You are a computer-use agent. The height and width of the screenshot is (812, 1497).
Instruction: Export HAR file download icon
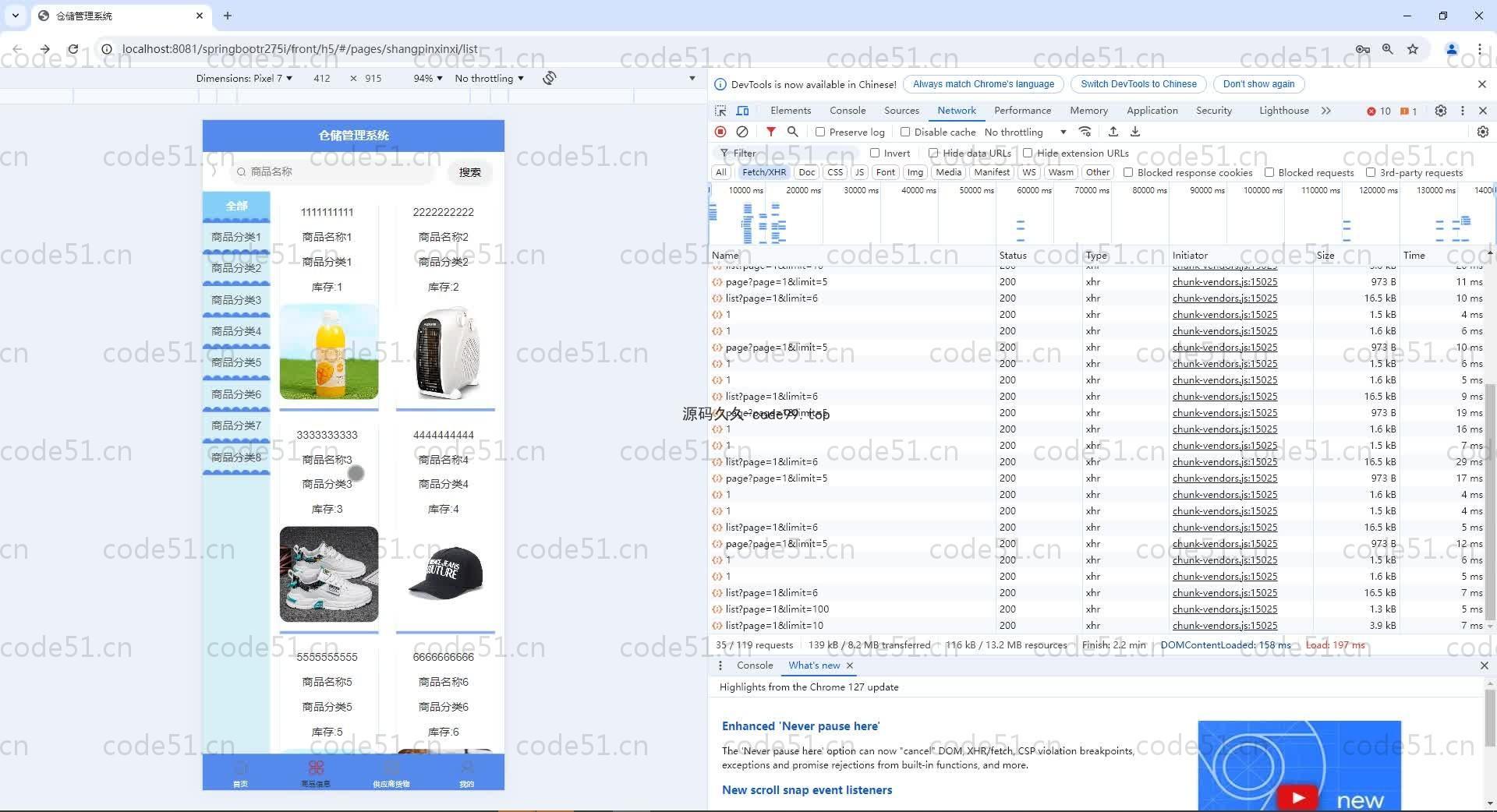[x=1135, y=132]
